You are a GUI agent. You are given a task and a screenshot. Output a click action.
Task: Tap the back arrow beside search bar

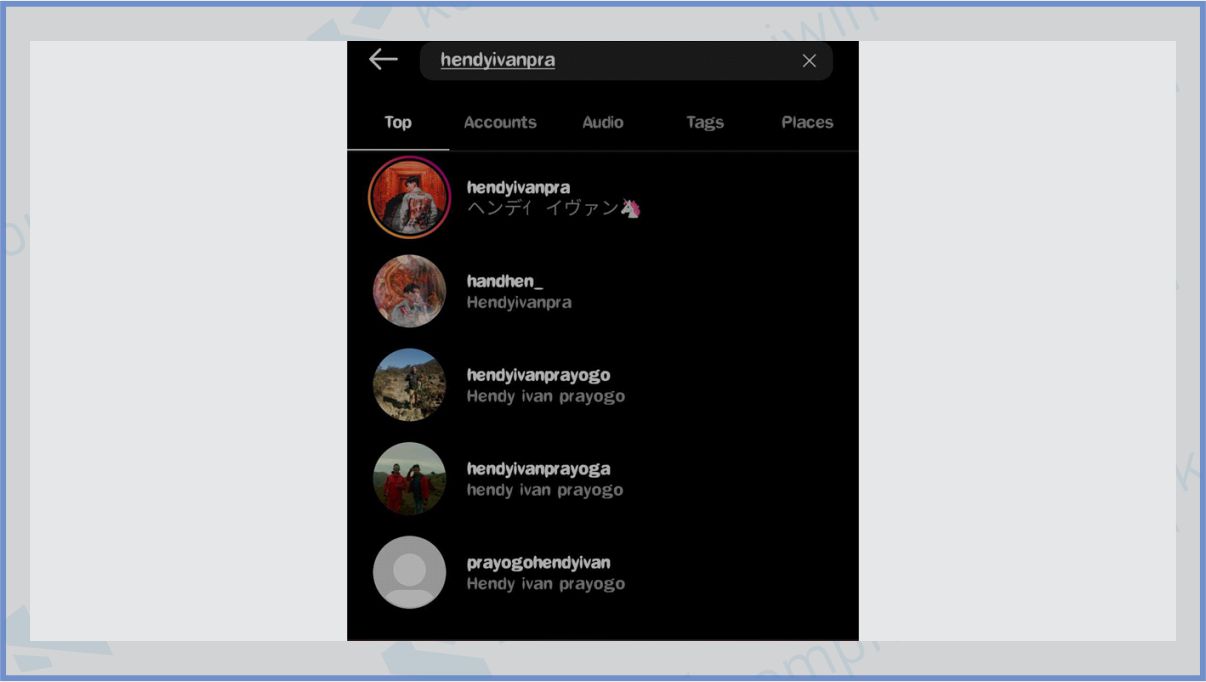(383, 60)
